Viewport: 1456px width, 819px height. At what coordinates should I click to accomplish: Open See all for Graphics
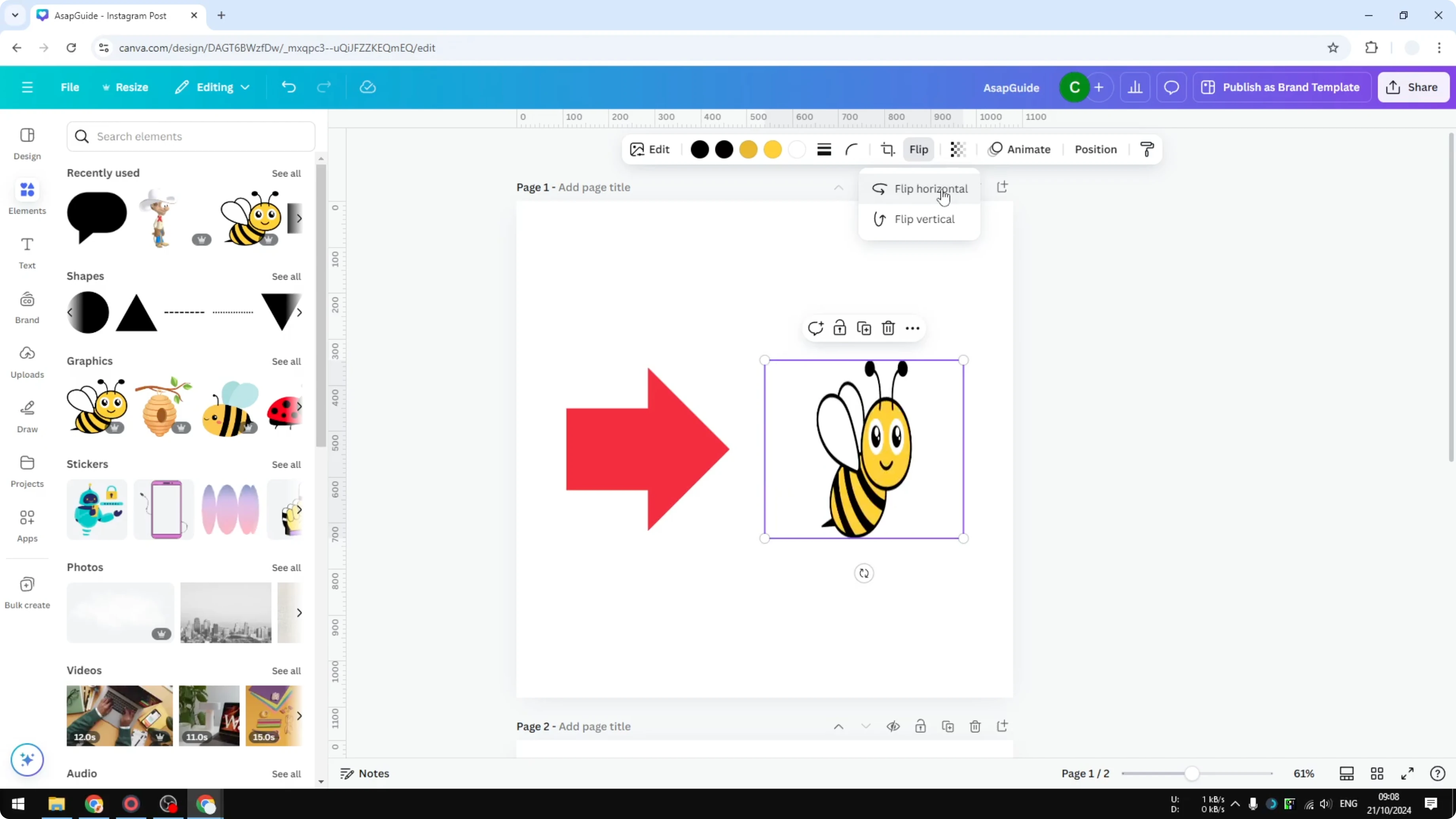(286, 362)
